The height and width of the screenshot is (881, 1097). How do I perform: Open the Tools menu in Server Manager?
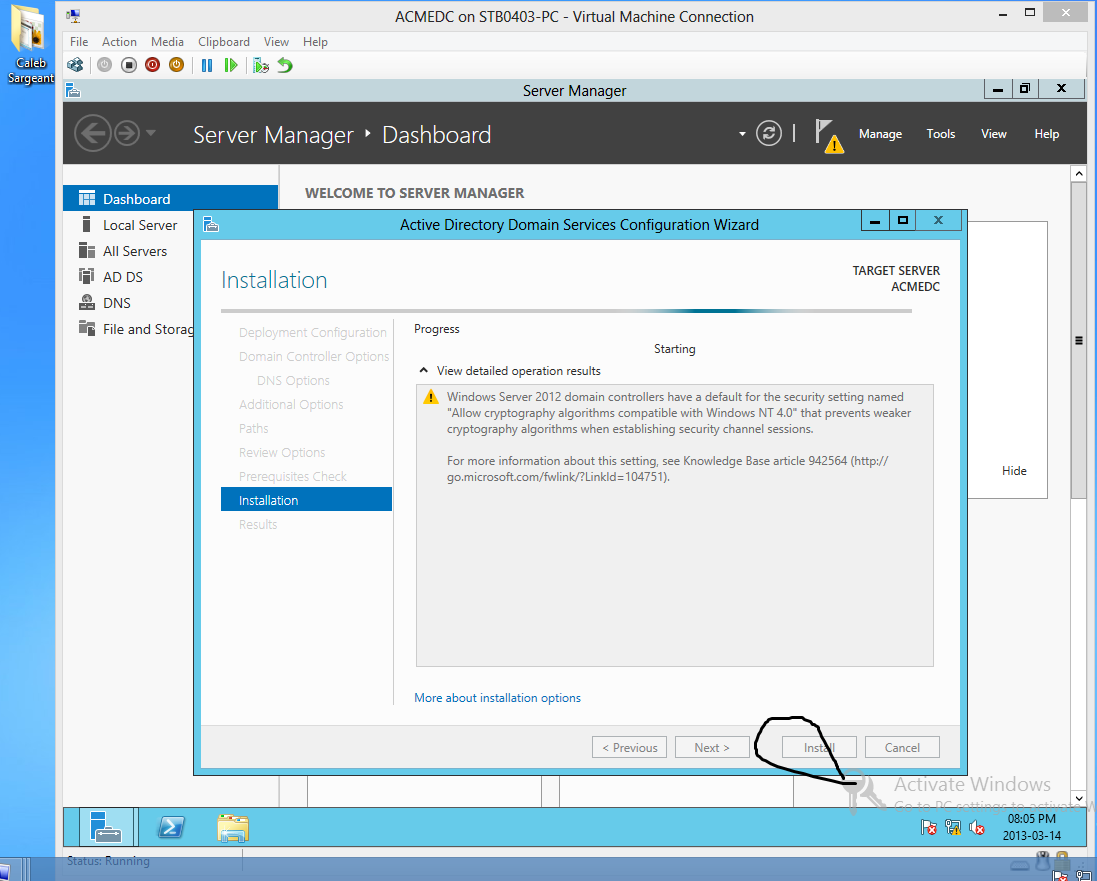pyautogui.click(x=940, y=134)
